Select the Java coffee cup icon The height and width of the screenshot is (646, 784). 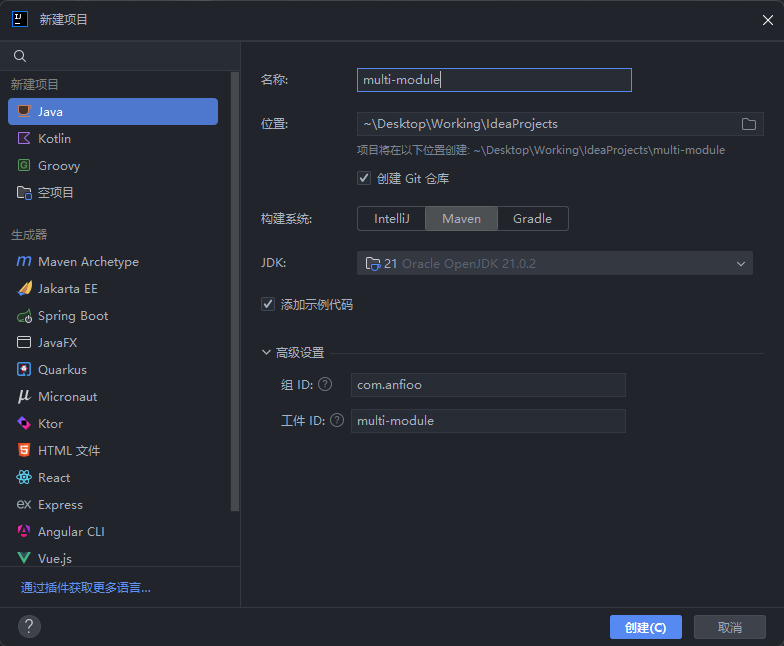click(24, 111)
